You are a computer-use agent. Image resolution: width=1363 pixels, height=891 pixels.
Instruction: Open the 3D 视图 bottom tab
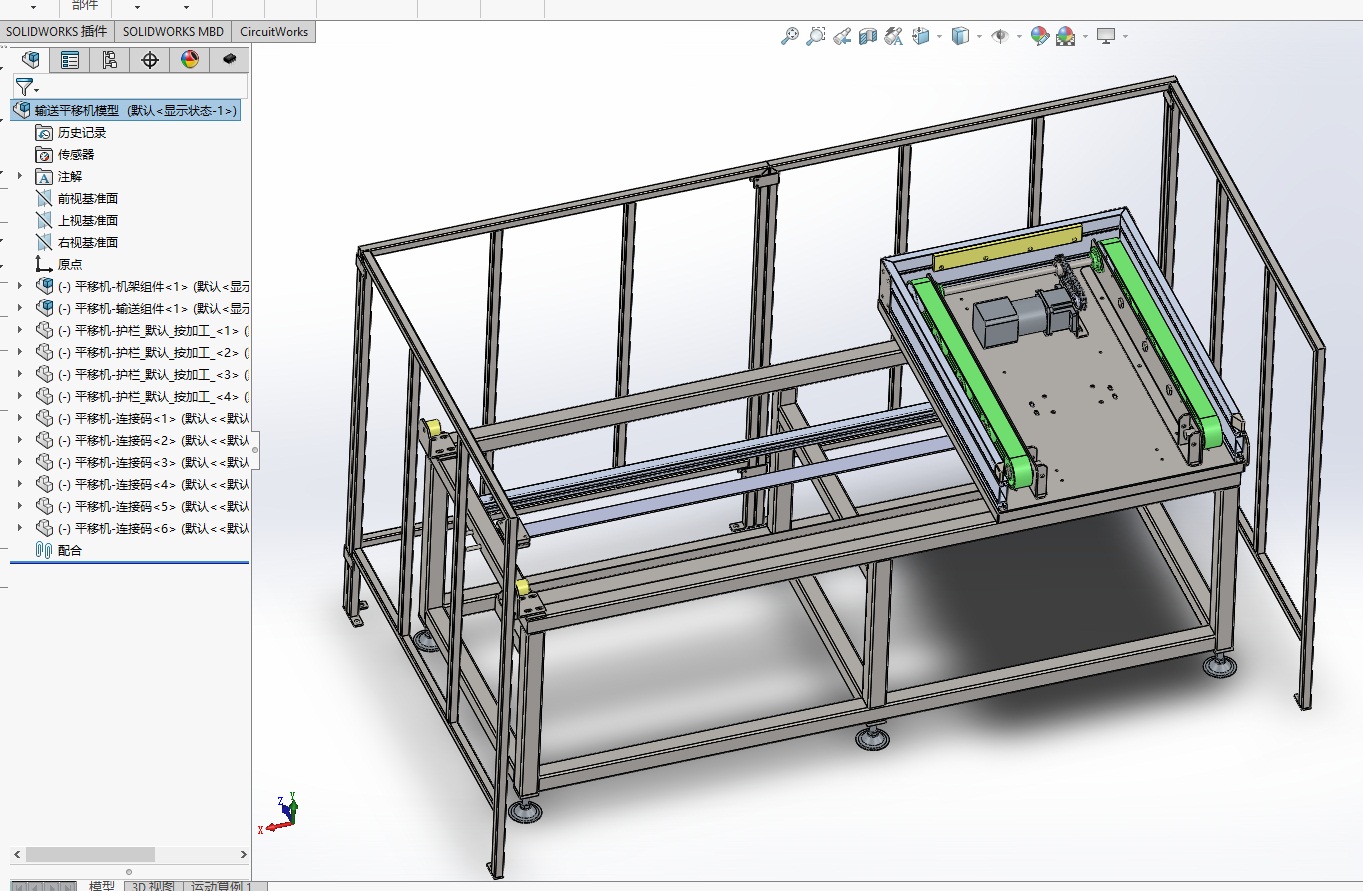coord(153,886)
